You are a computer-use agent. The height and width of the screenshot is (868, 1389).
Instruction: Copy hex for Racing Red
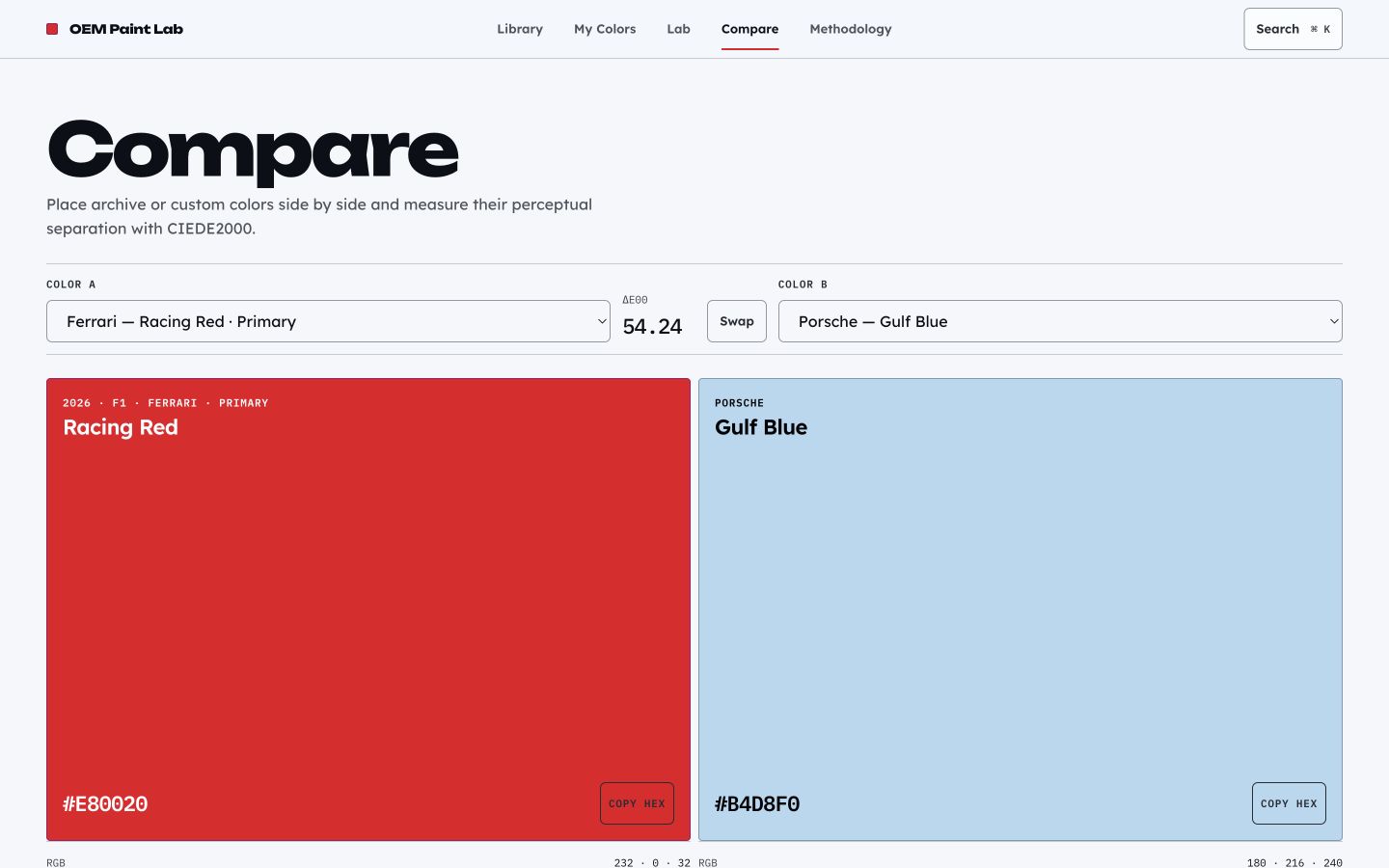coord(637,803)
